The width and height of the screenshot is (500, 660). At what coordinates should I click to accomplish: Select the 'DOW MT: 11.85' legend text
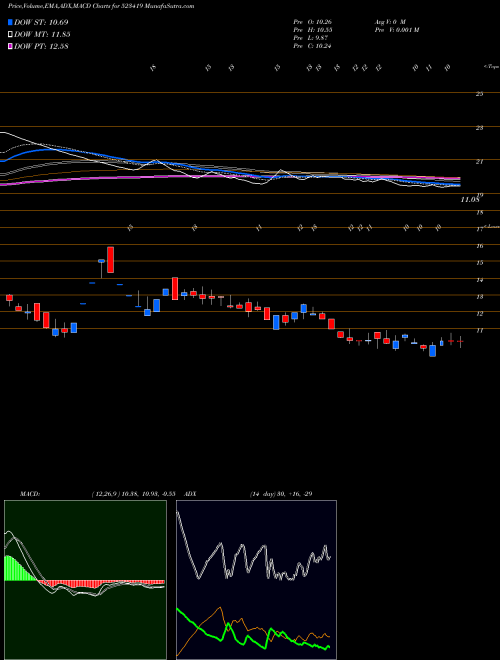(42, 35)
